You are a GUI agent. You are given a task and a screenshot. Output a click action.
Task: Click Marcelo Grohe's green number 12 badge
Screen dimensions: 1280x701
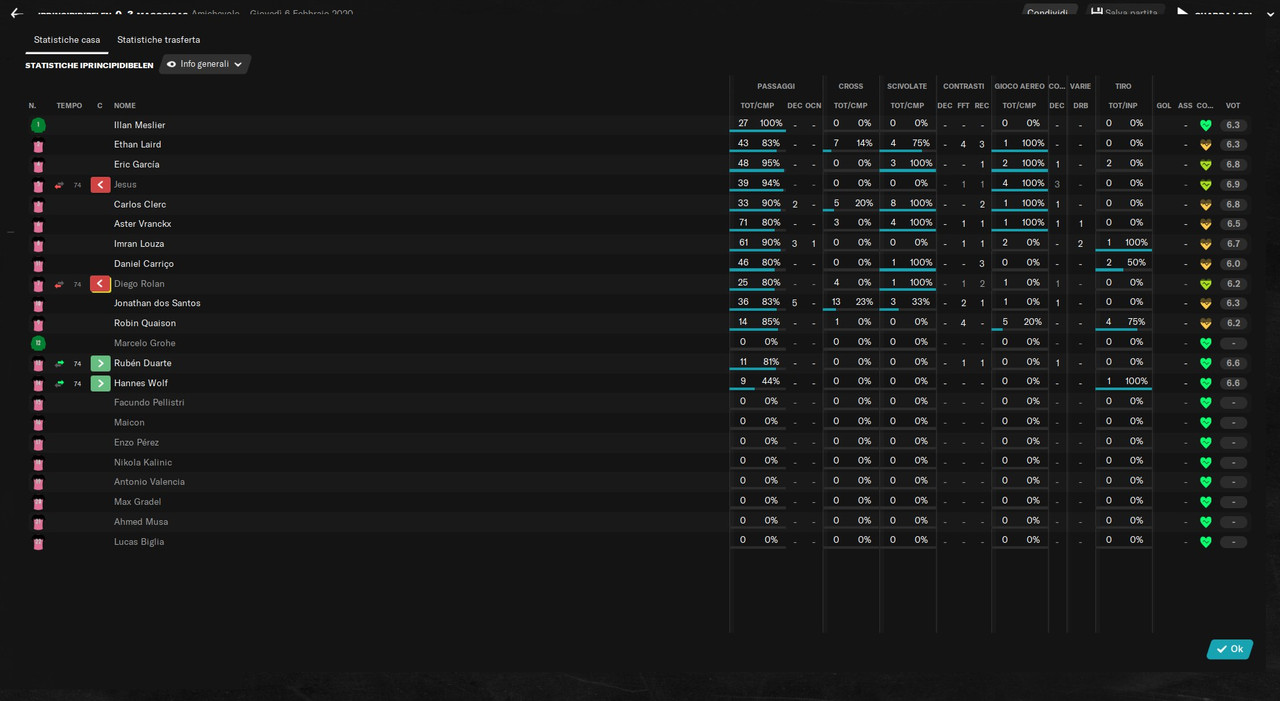[38, 343]
